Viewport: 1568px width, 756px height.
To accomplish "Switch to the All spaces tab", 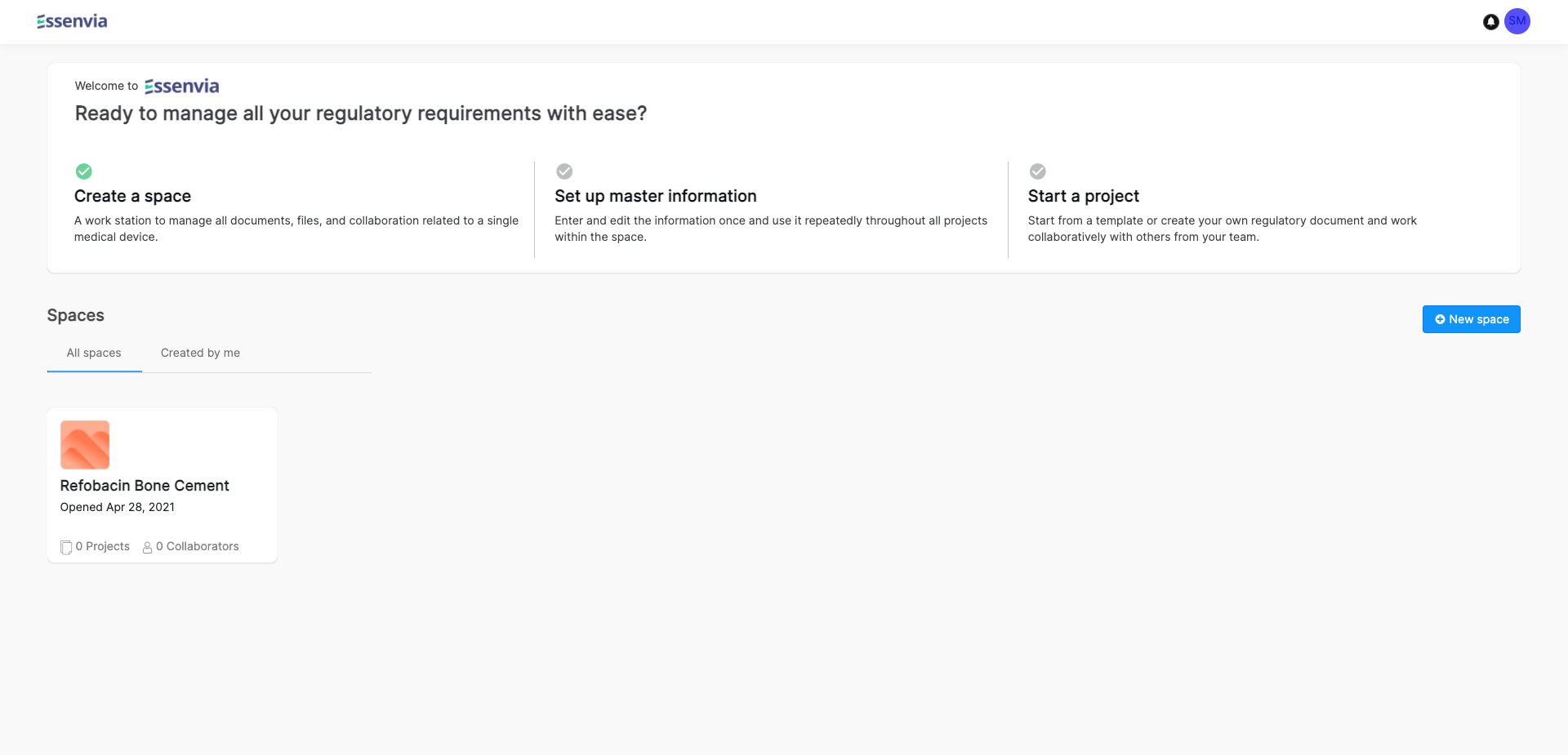I will [x=94, y=353].
